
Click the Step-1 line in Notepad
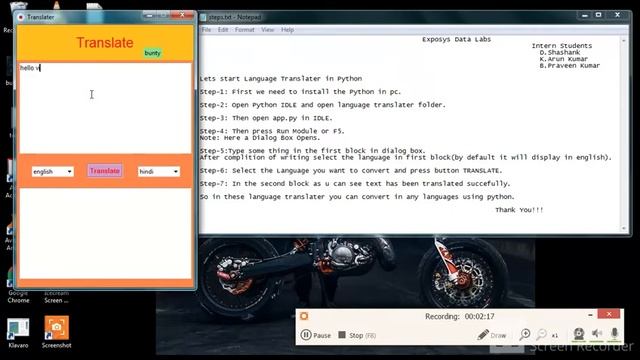300,92
